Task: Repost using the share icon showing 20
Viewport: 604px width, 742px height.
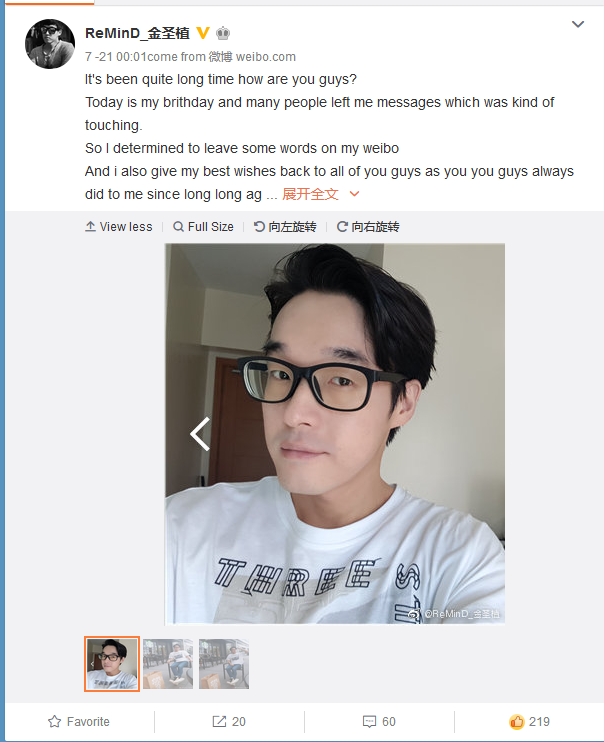Action: [229, 721]
